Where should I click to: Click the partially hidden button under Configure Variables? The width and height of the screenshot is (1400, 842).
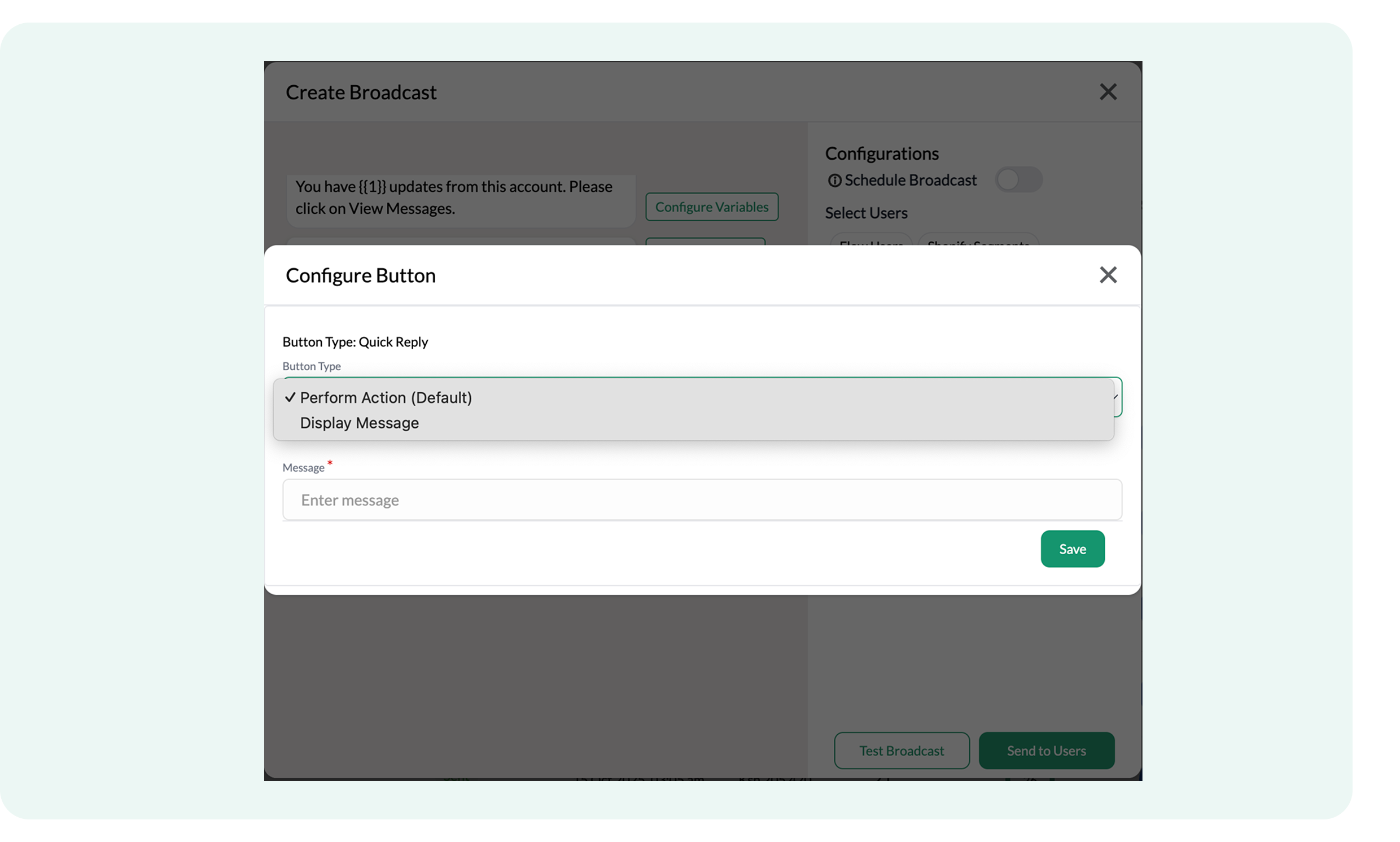coord(705,241)
